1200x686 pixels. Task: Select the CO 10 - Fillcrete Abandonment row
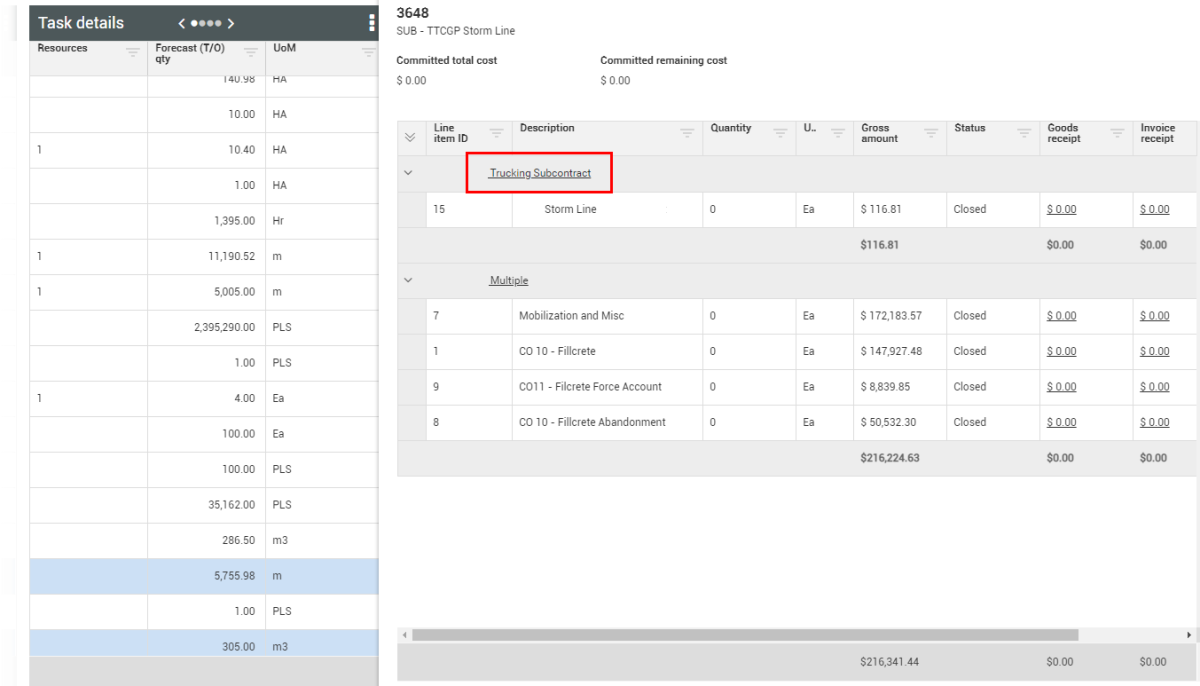[592, 422]
